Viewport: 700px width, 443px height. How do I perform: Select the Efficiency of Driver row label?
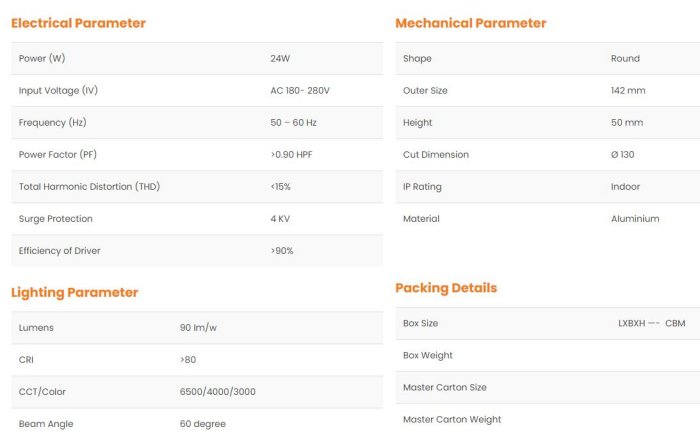point(60,251)
